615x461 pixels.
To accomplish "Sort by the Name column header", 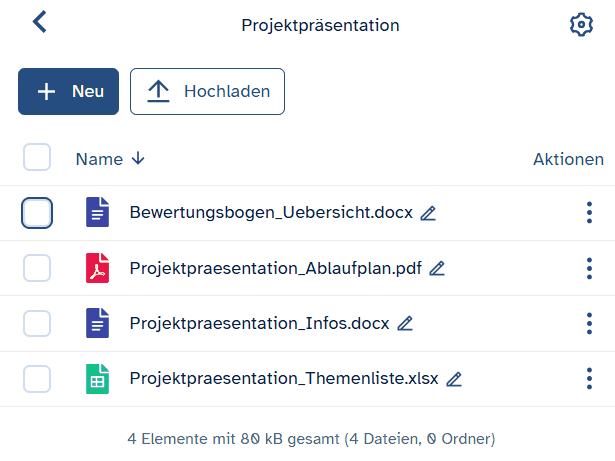I will click(99, 159).
